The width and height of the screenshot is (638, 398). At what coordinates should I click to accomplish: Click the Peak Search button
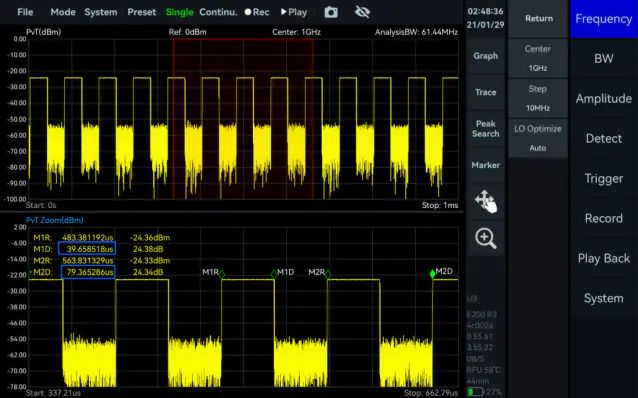coord(485,129)
